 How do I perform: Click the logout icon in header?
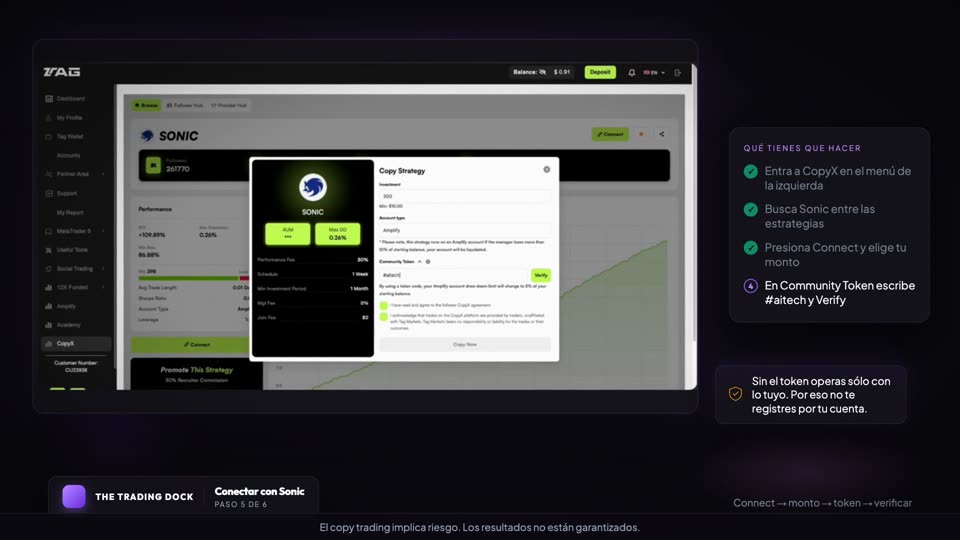[678, 73]
